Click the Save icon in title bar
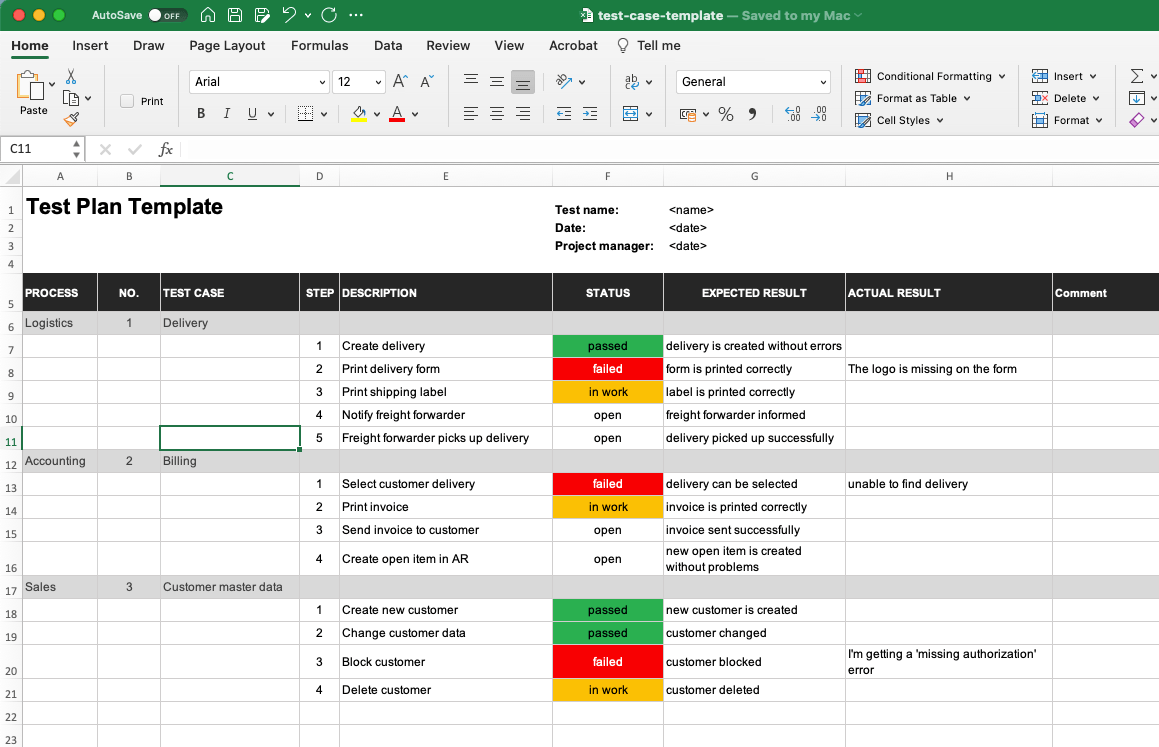Image resolution: width=1159 pixels, height=747 pixels. click(x=234, y=16)
